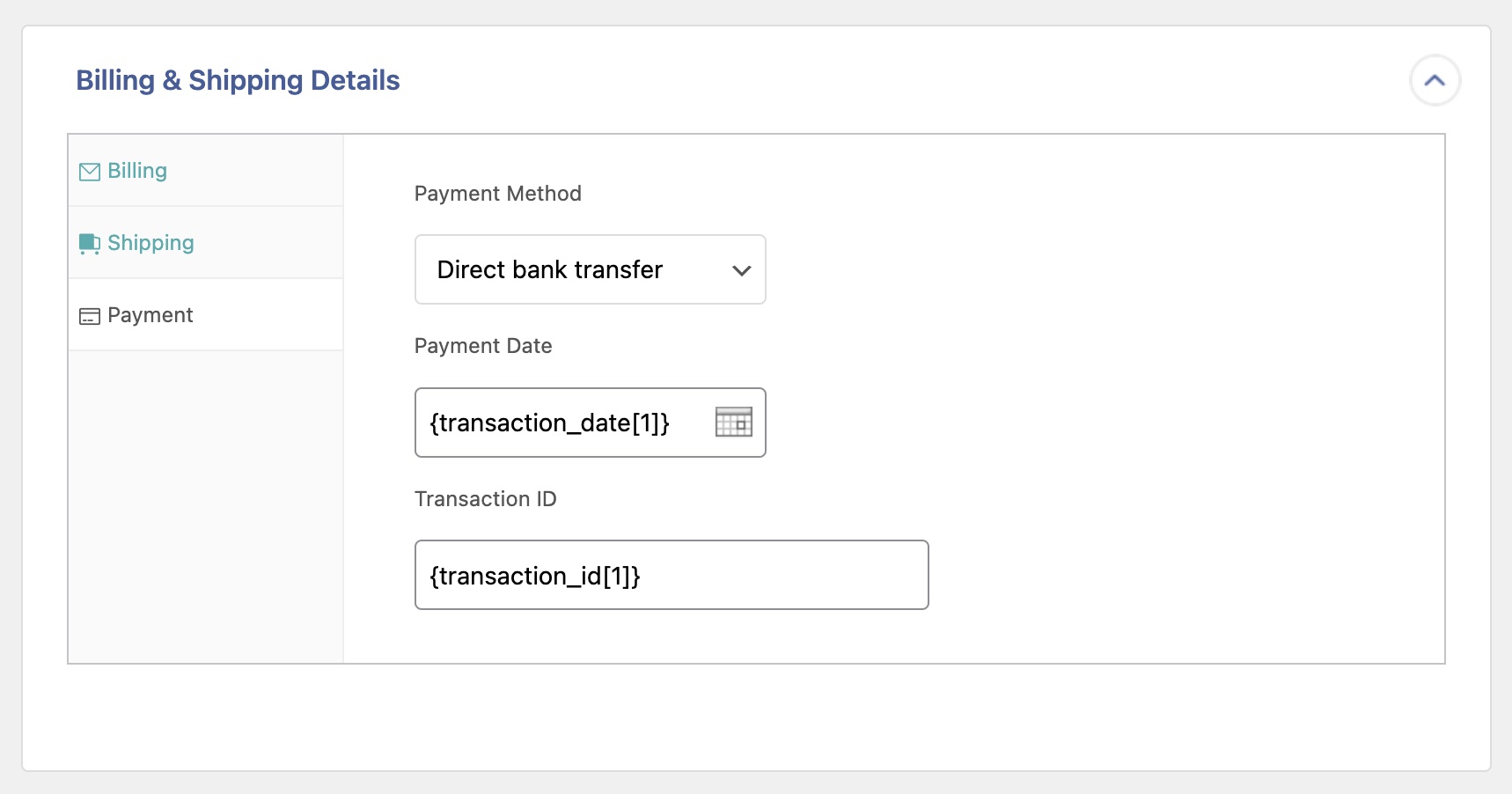
Task: Click the truck icon beside Shipping
Action: click(x=89, y=244)
